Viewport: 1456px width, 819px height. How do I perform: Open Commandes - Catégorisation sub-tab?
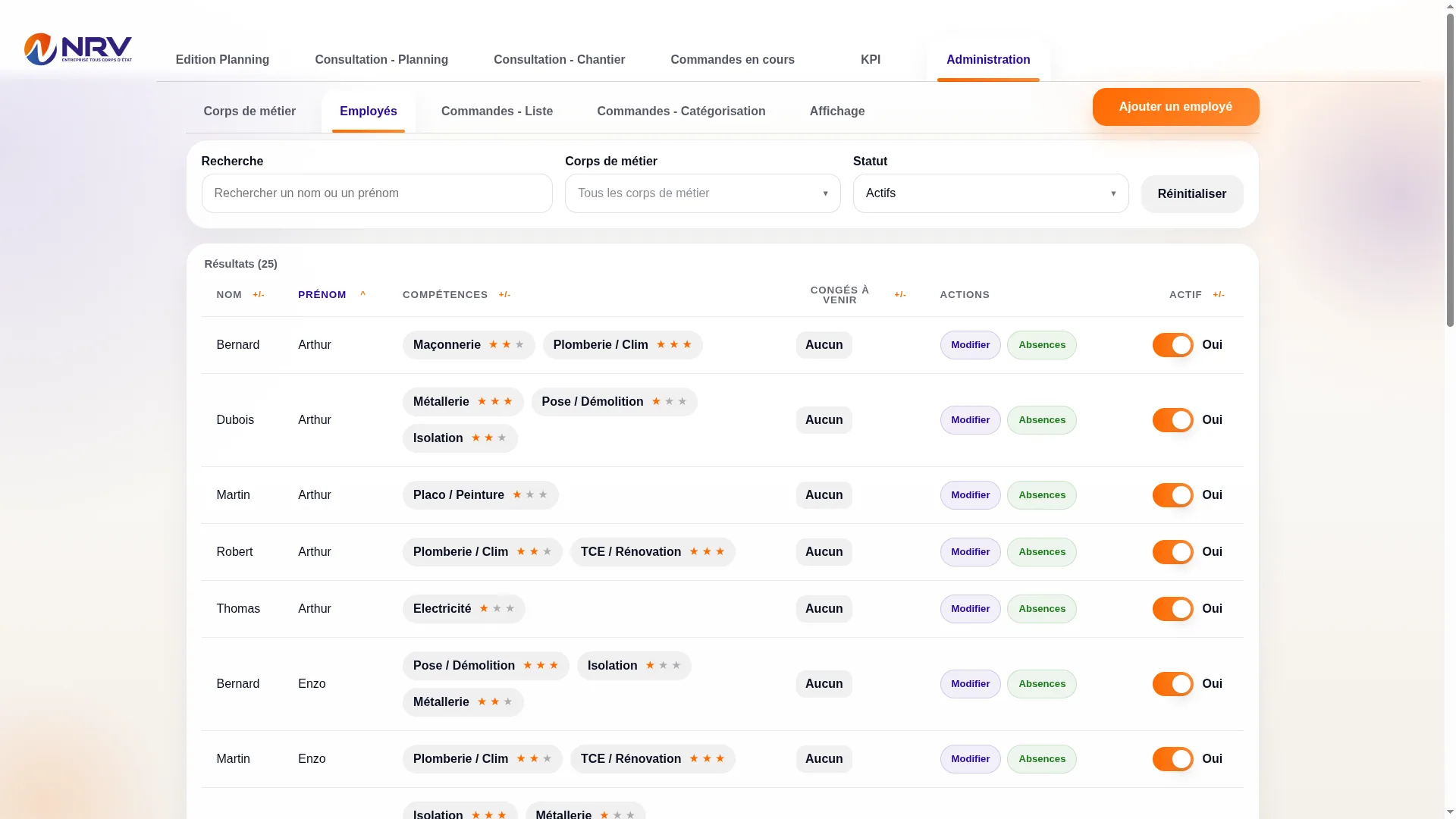(681, 111)
